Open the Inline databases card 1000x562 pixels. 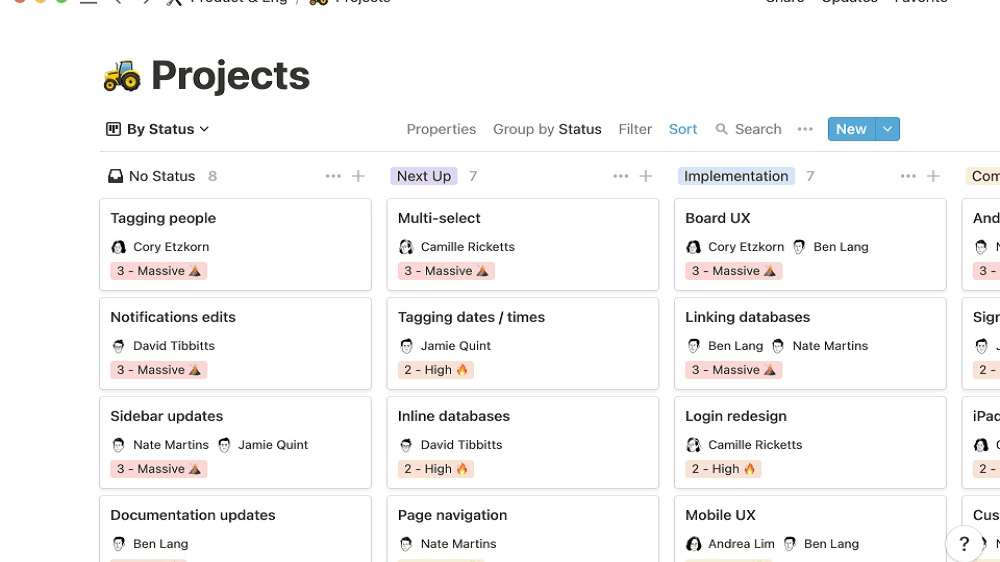tap(522, 442)
